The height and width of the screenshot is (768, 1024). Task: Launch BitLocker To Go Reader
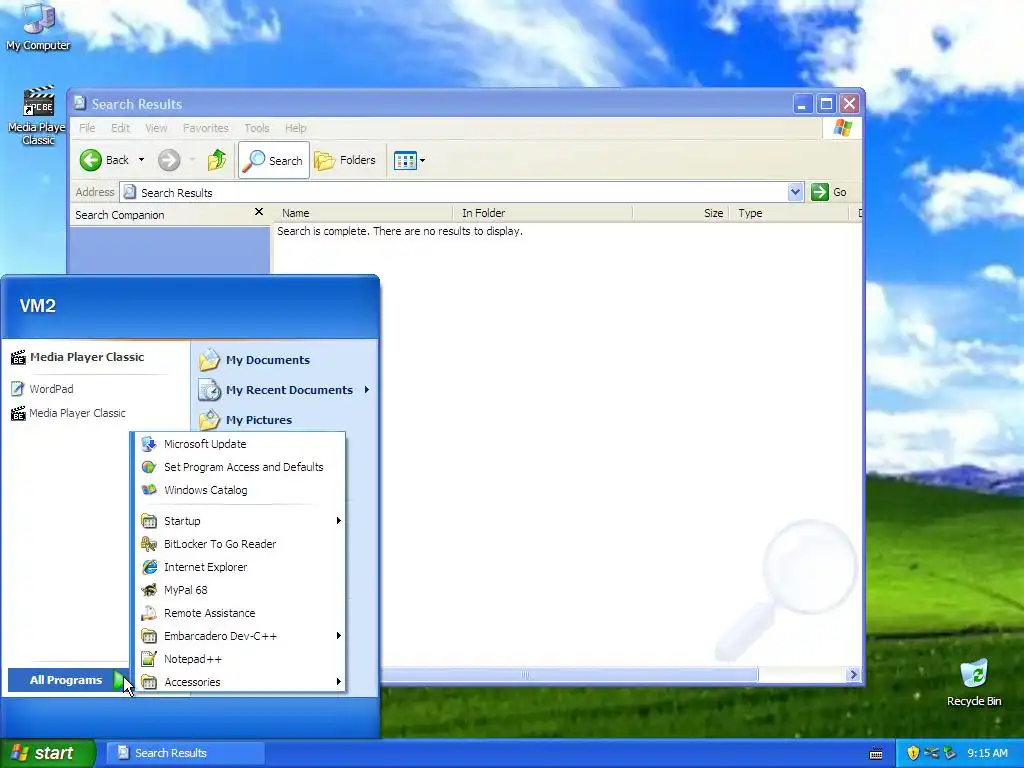240,544
